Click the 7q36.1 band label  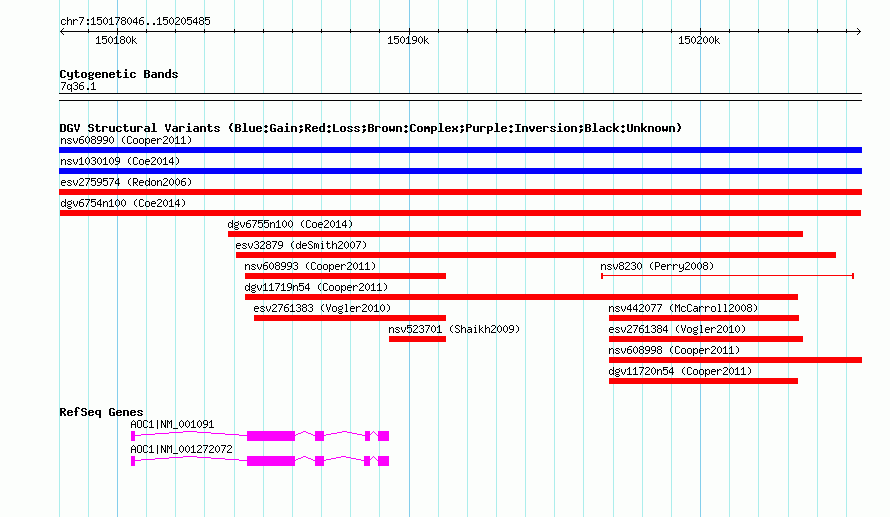click(x=78, y=86)
